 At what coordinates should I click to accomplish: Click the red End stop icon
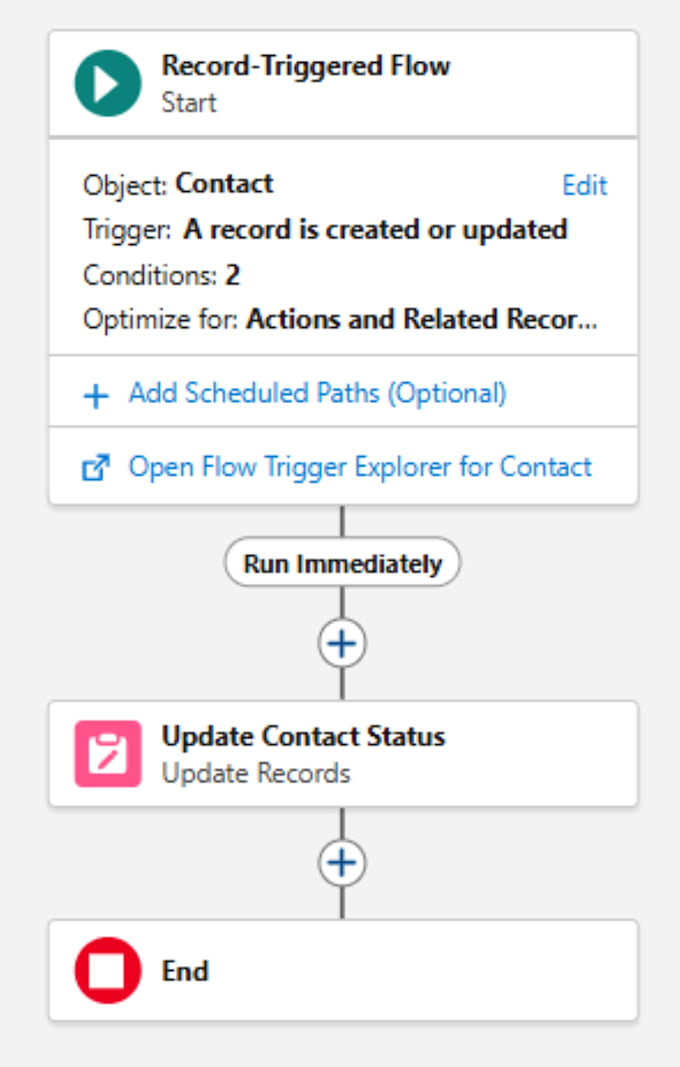click(x=108, y=970)
